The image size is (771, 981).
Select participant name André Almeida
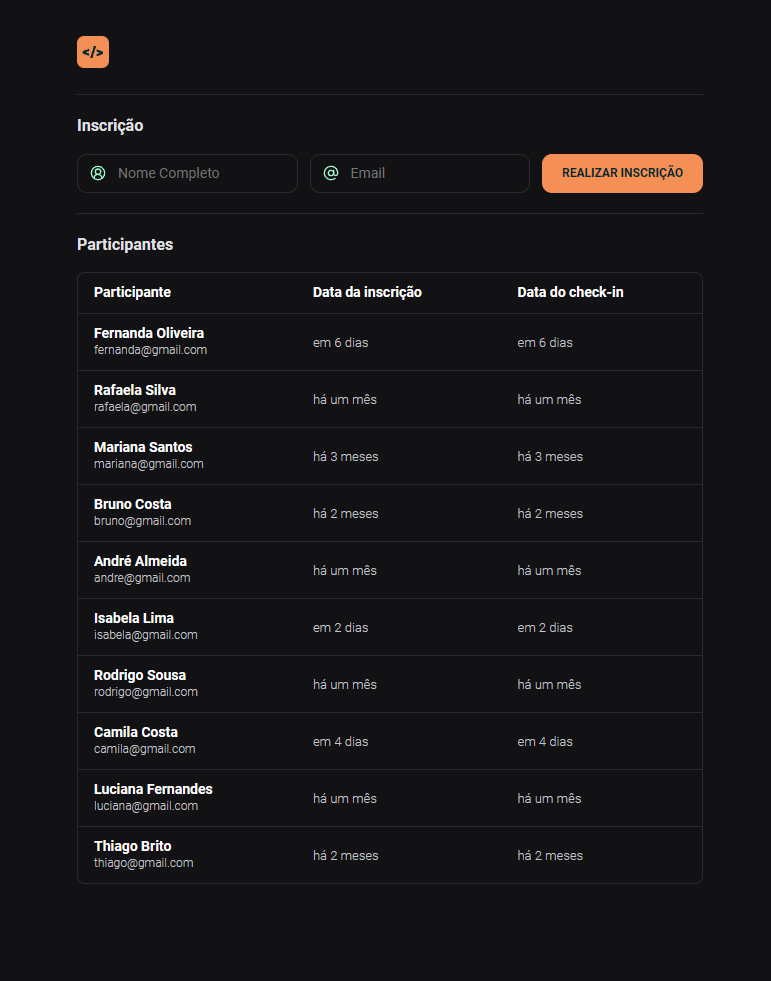[140, 561]
